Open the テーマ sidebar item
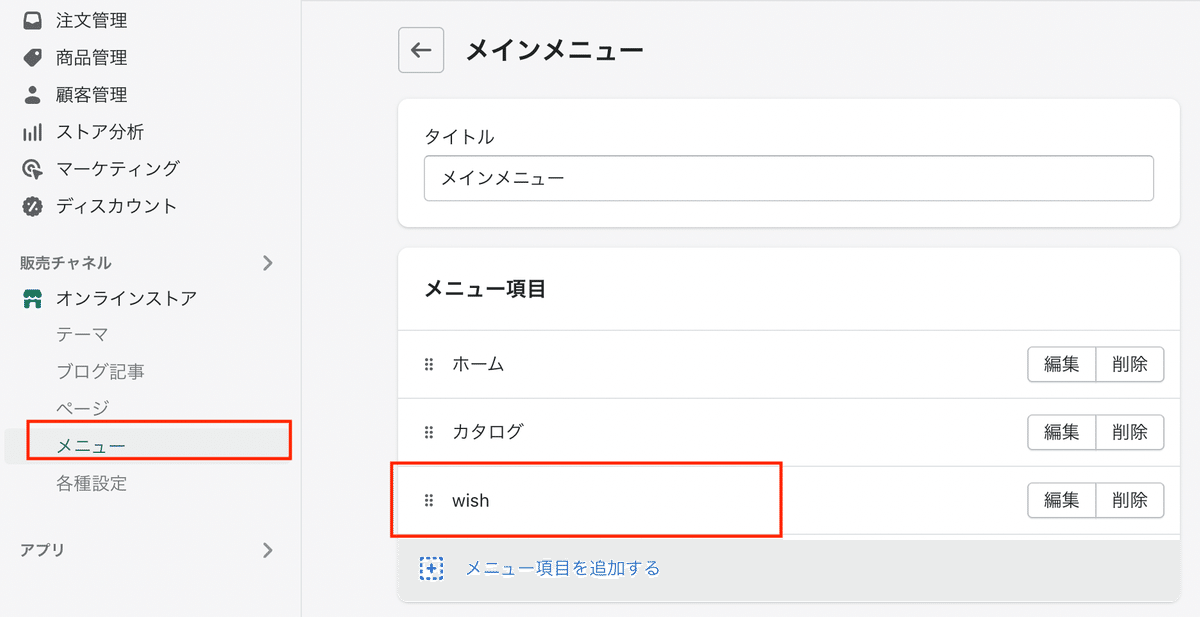 pos(82,334)
